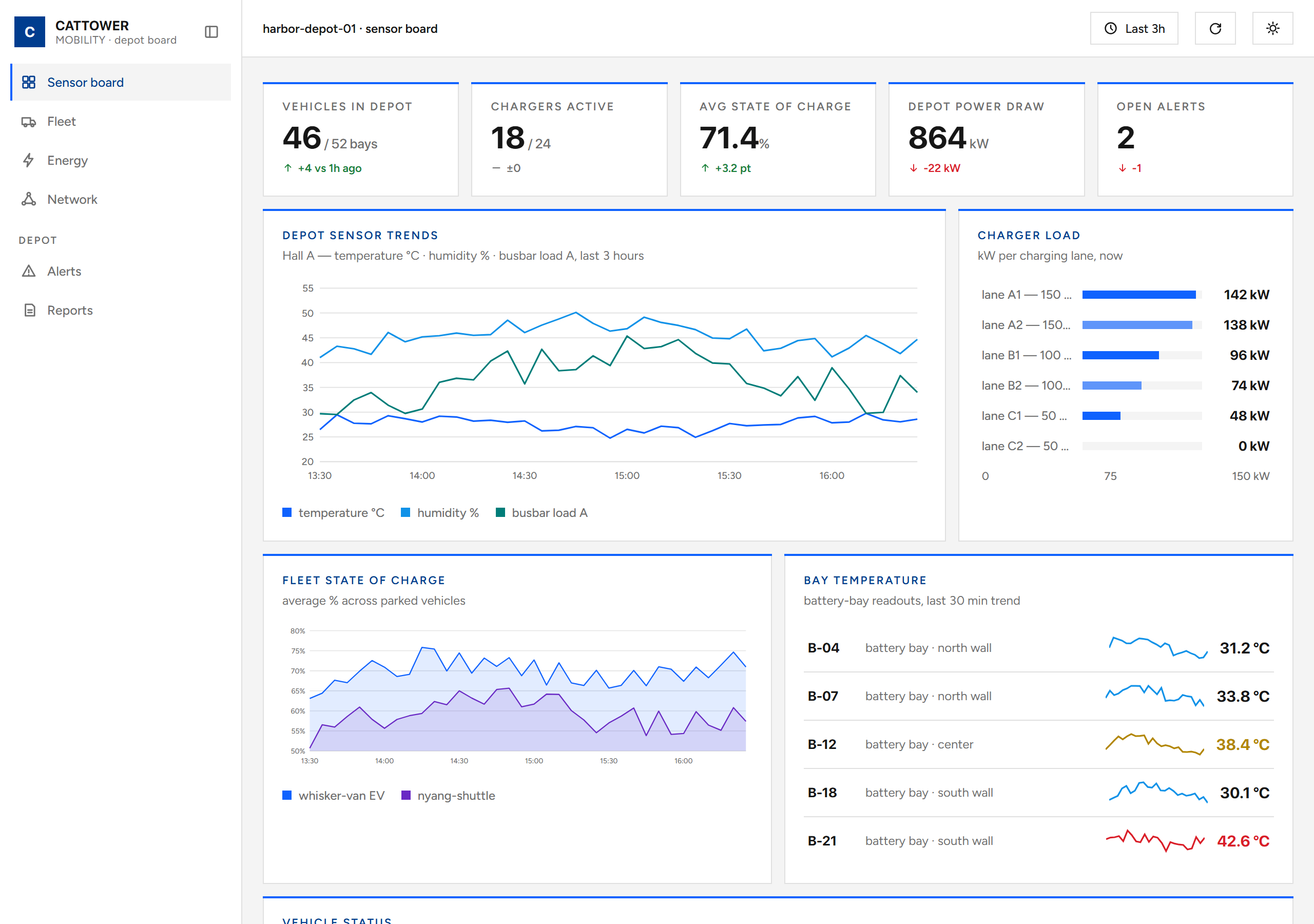Image resolution: width=1314 pixels, height=924 pixels.
Task: Click the Fleet truck icon
Action: click(x=29, y=121)
